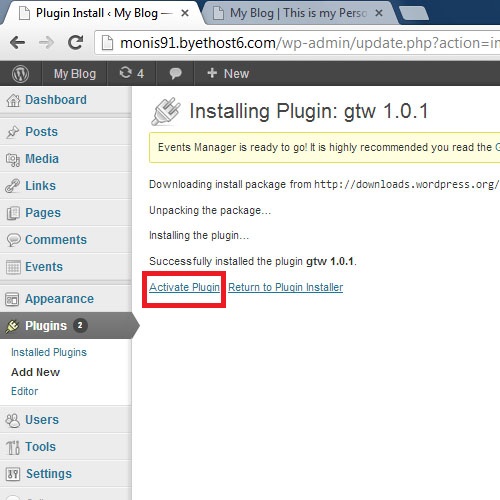
Task: Open a new browser tab
Action: tap(413, 13)
